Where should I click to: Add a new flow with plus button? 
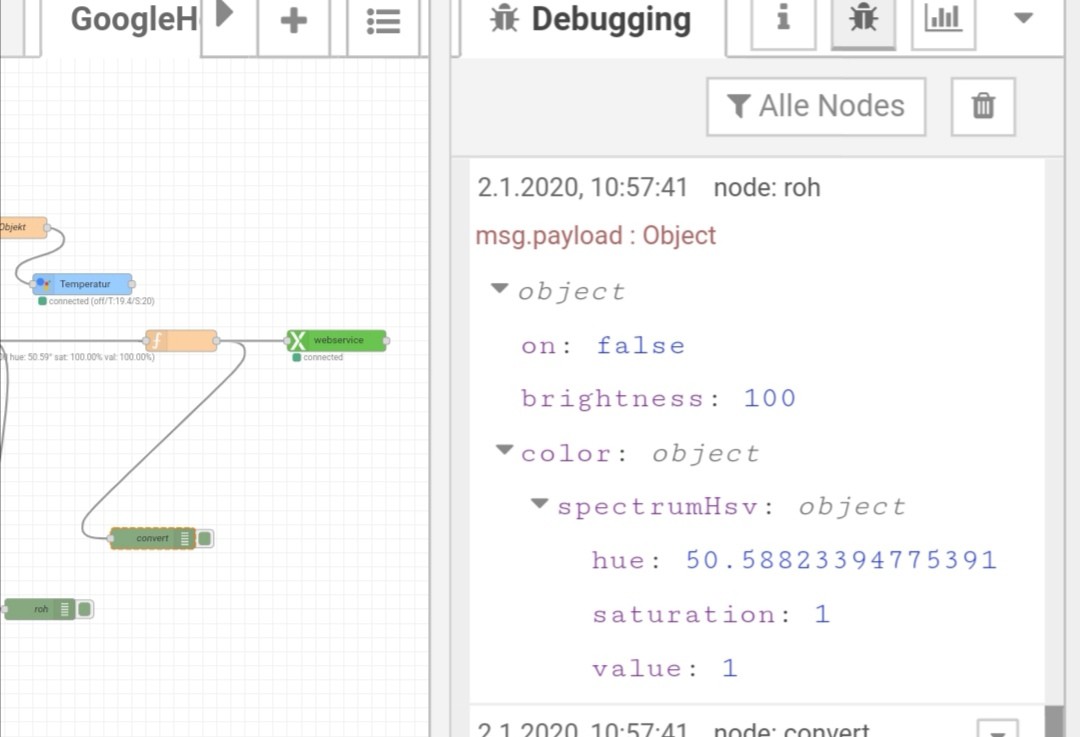click(x=293, y=21)
